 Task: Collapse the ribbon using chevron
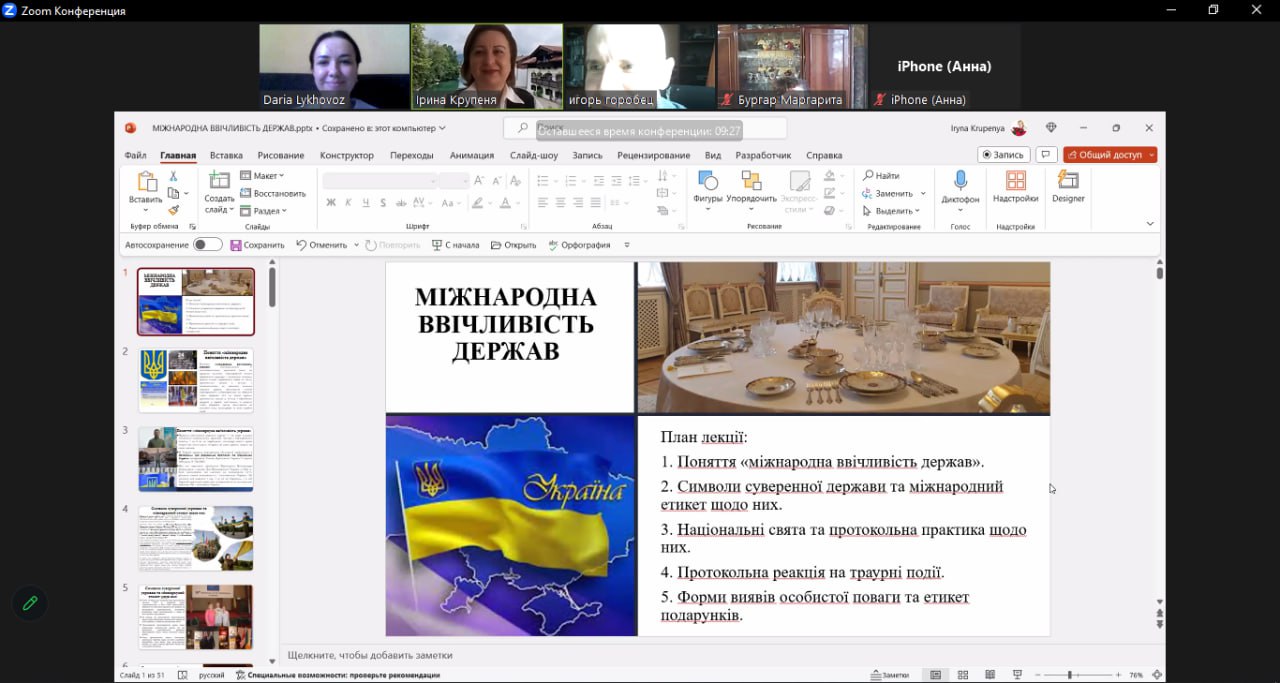click(1150, 224)
